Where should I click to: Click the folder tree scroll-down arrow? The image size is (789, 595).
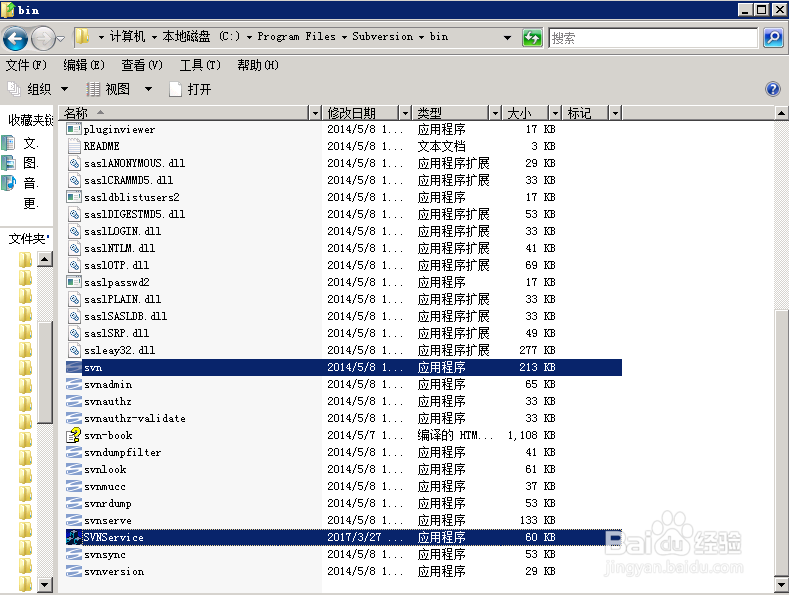(x=45, y=584)
